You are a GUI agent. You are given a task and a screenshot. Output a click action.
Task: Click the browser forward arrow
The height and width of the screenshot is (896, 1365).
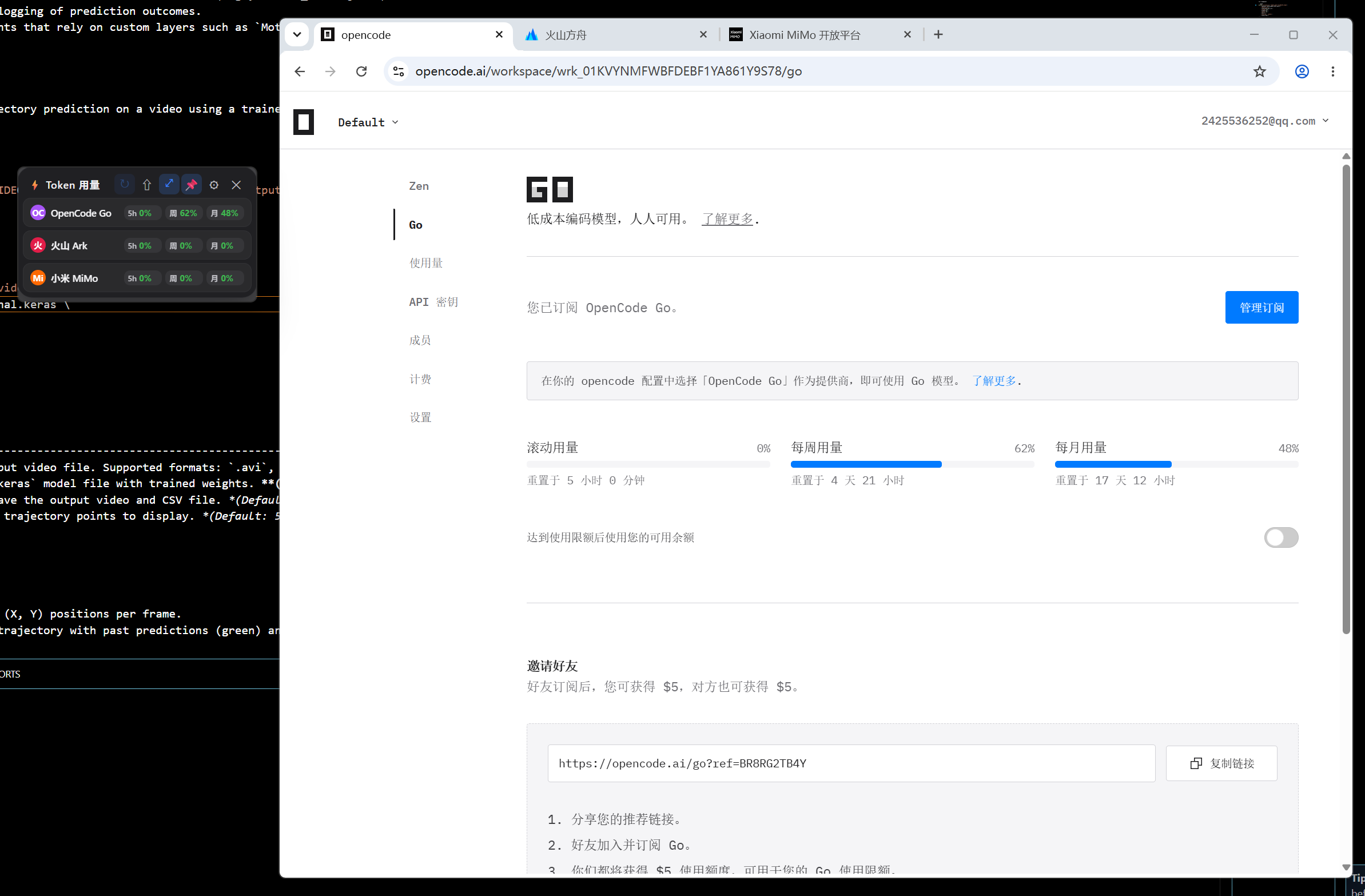(331, 71)
